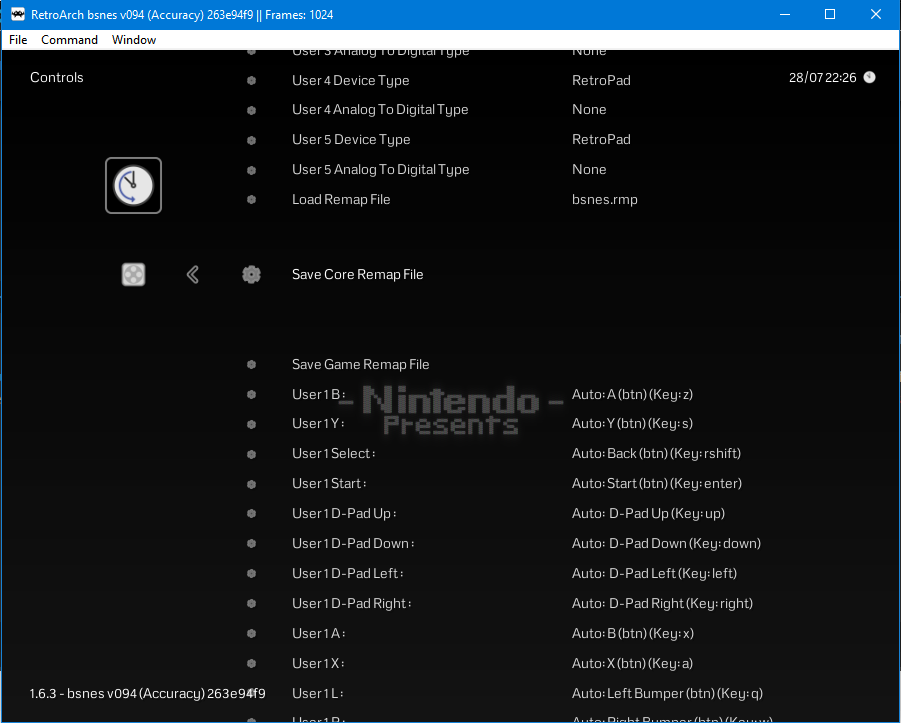901x723 pixels.
Task: Select the User 1 A mapping label
Action: click(318, 633)
